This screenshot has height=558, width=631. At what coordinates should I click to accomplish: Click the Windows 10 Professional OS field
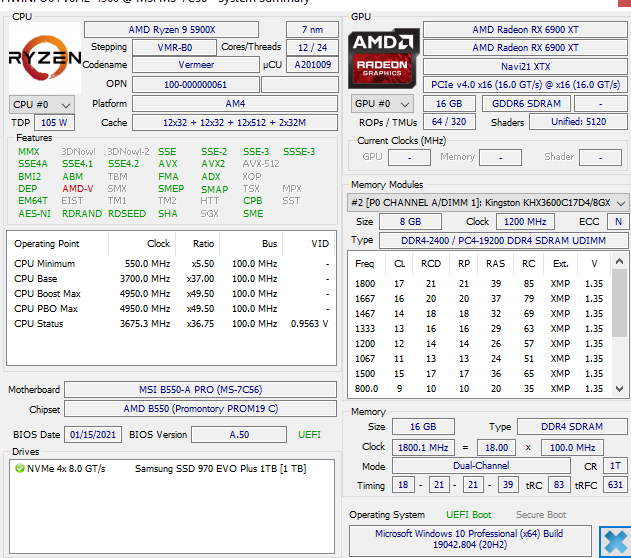click(470, 539)
